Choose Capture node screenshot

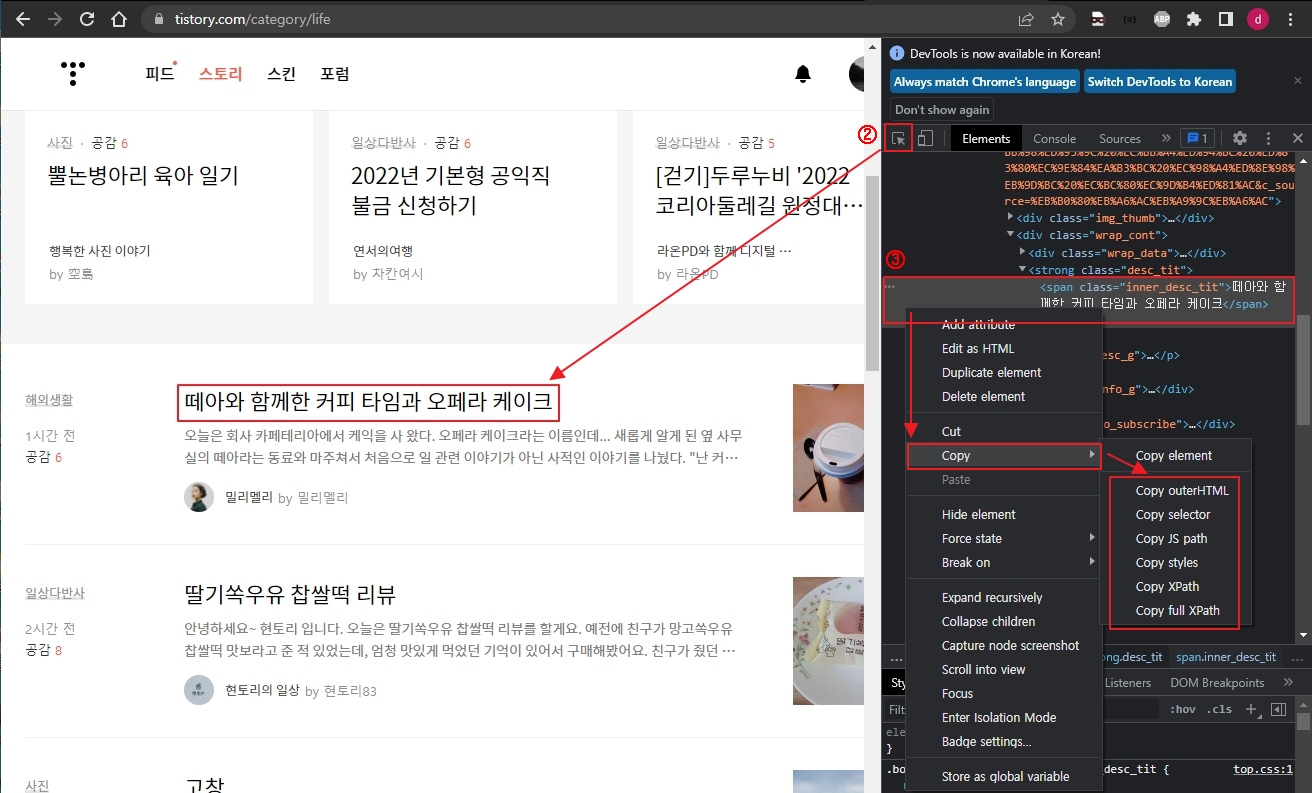(x=1004, y=646)
